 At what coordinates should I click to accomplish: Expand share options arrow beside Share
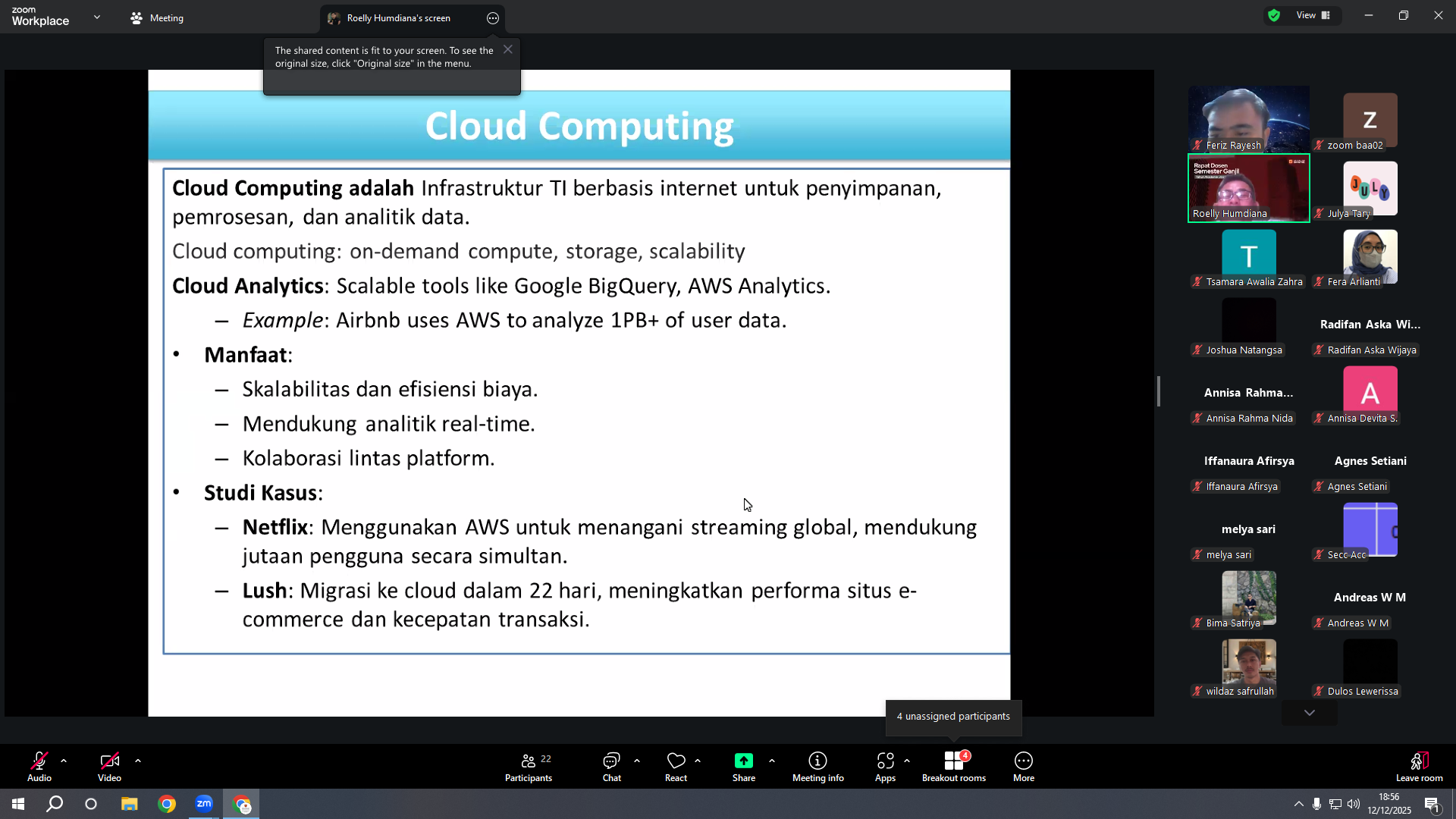pyautogui.click(x=772, y=761)
